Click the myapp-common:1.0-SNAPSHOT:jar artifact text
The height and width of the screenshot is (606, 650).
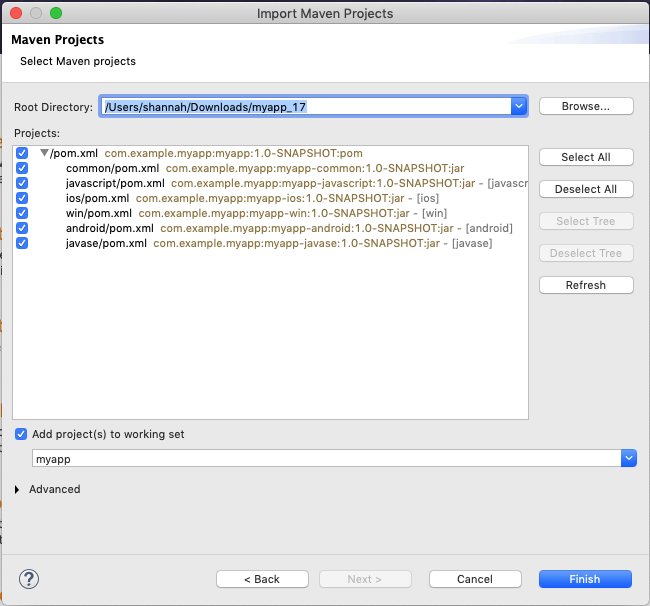[x=315, y=168]
